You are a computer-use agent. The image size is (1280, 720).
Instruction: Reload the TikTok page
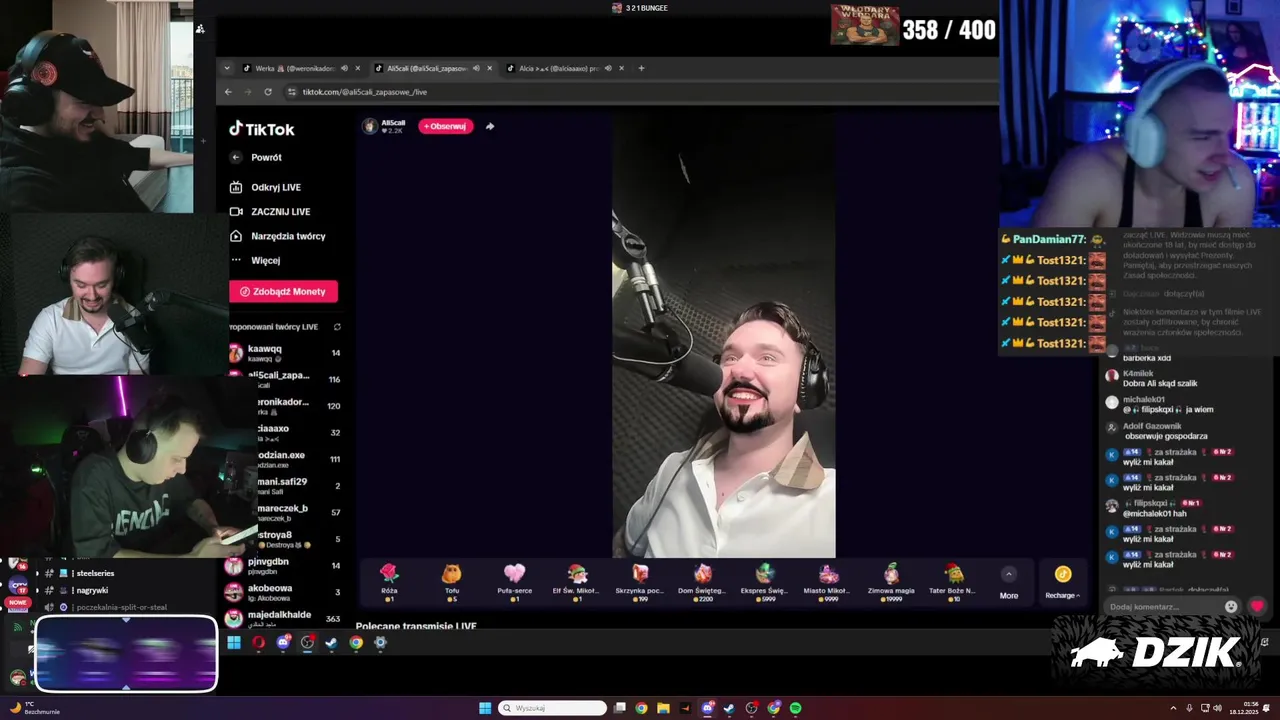268,92
